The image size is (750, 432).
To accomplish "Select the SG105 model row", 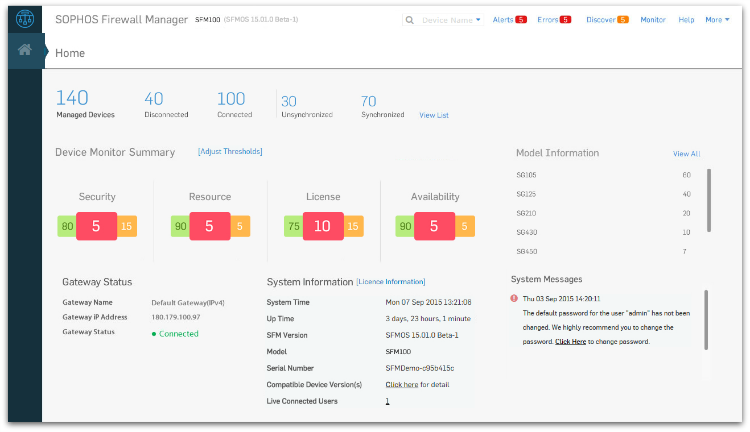I will coord(604,175).
